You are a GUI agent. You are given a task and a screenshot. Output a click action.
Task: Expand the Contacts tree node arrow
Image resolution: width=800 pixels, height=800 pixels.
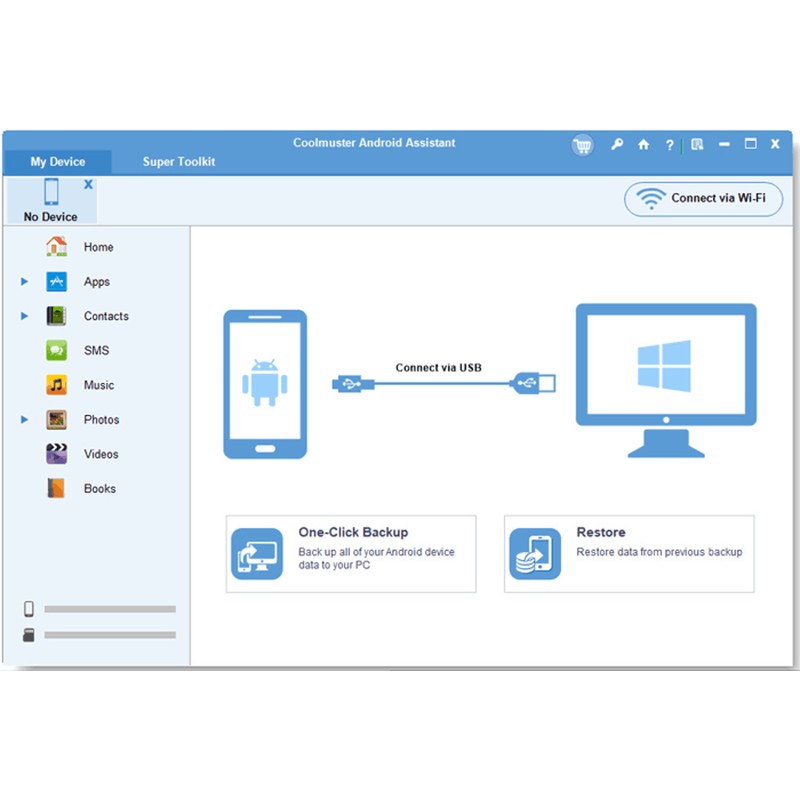coord(25,316)
